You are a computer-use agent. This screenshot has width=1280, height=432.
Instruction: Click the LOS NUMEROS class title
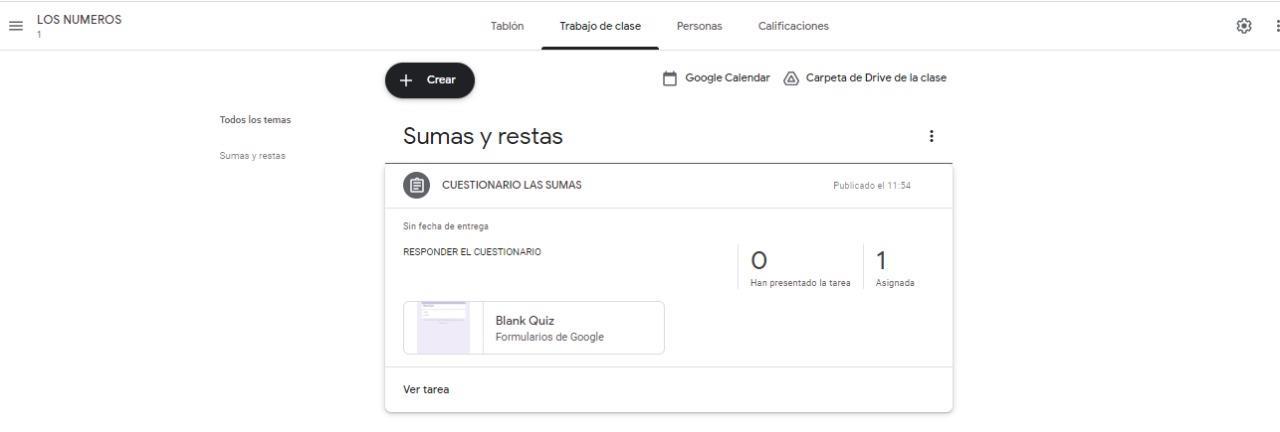(x=79, y=19)
